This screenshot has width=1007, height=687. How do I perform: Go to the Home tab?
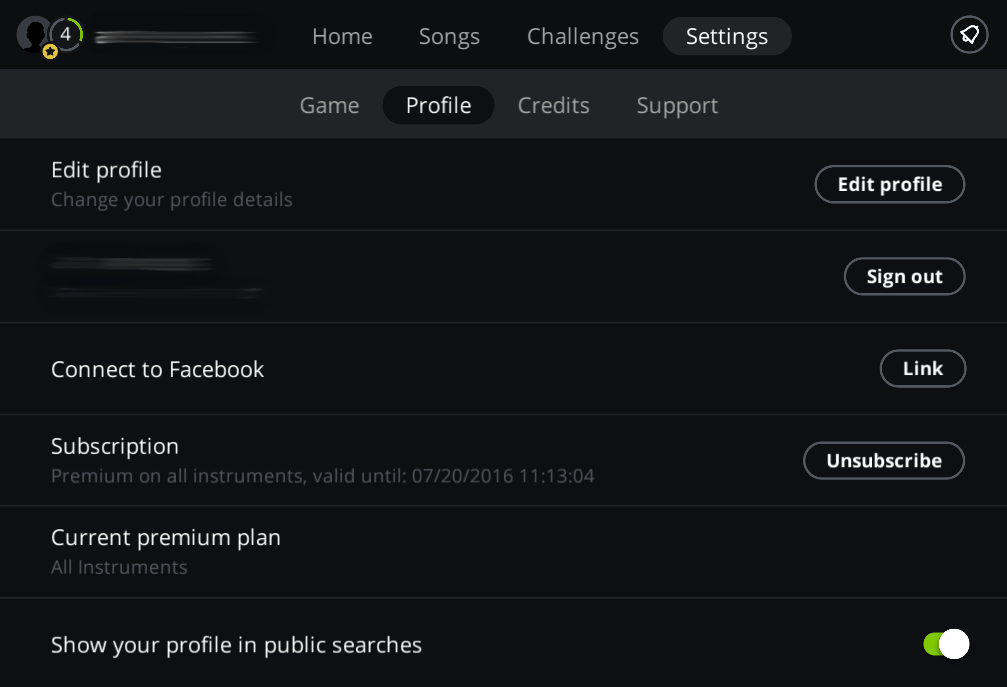coord(342,36)
